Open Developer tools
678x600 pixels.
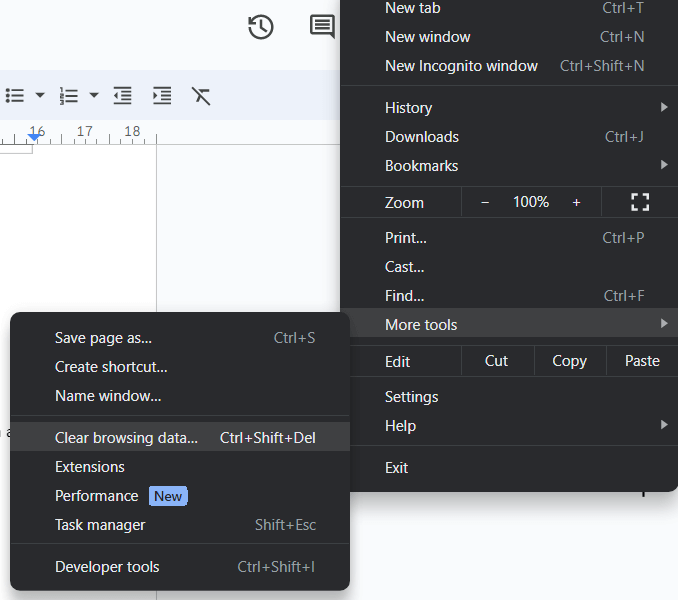[x=180, y=567]
